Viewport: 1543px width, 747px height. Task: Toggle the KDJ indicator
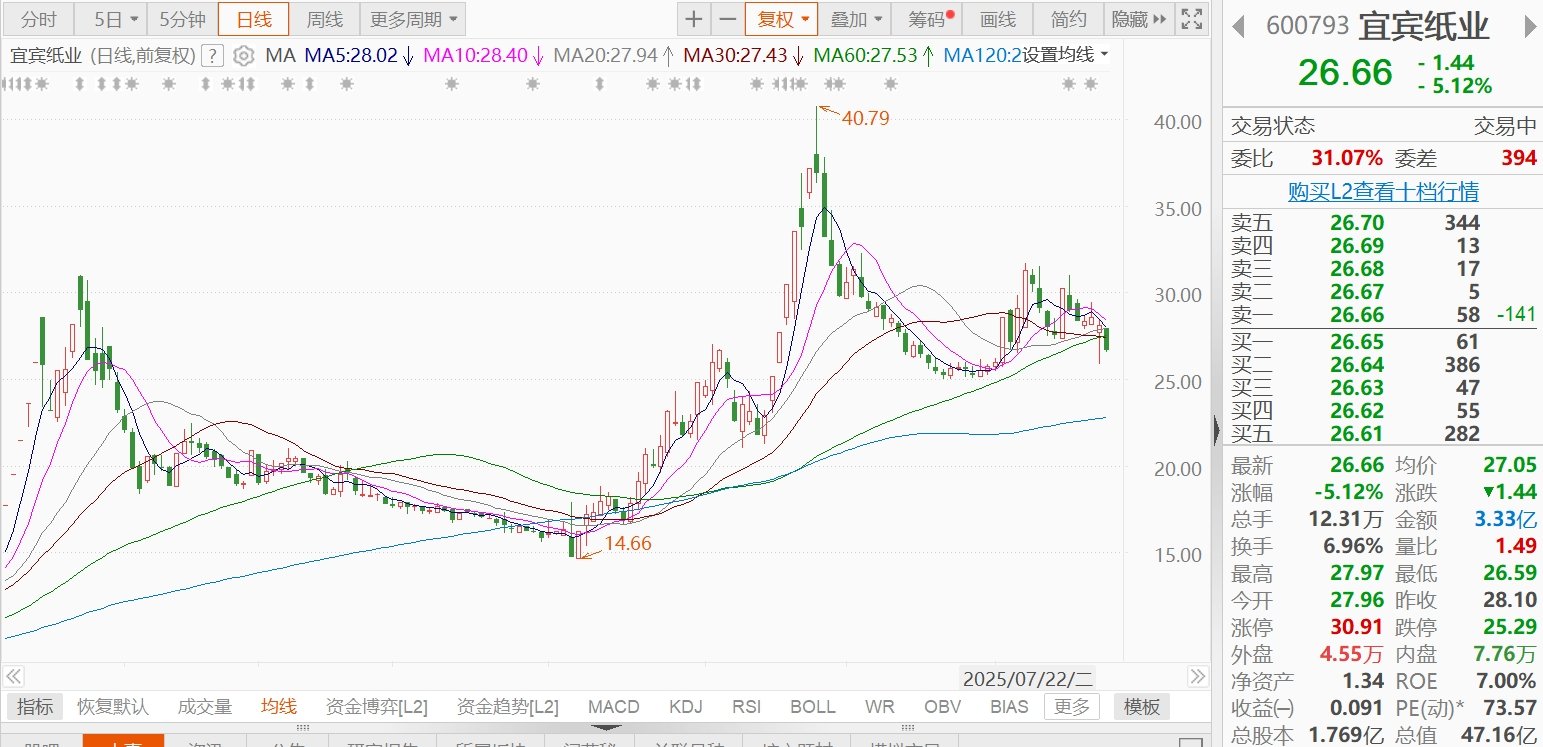tap(686, 707)
